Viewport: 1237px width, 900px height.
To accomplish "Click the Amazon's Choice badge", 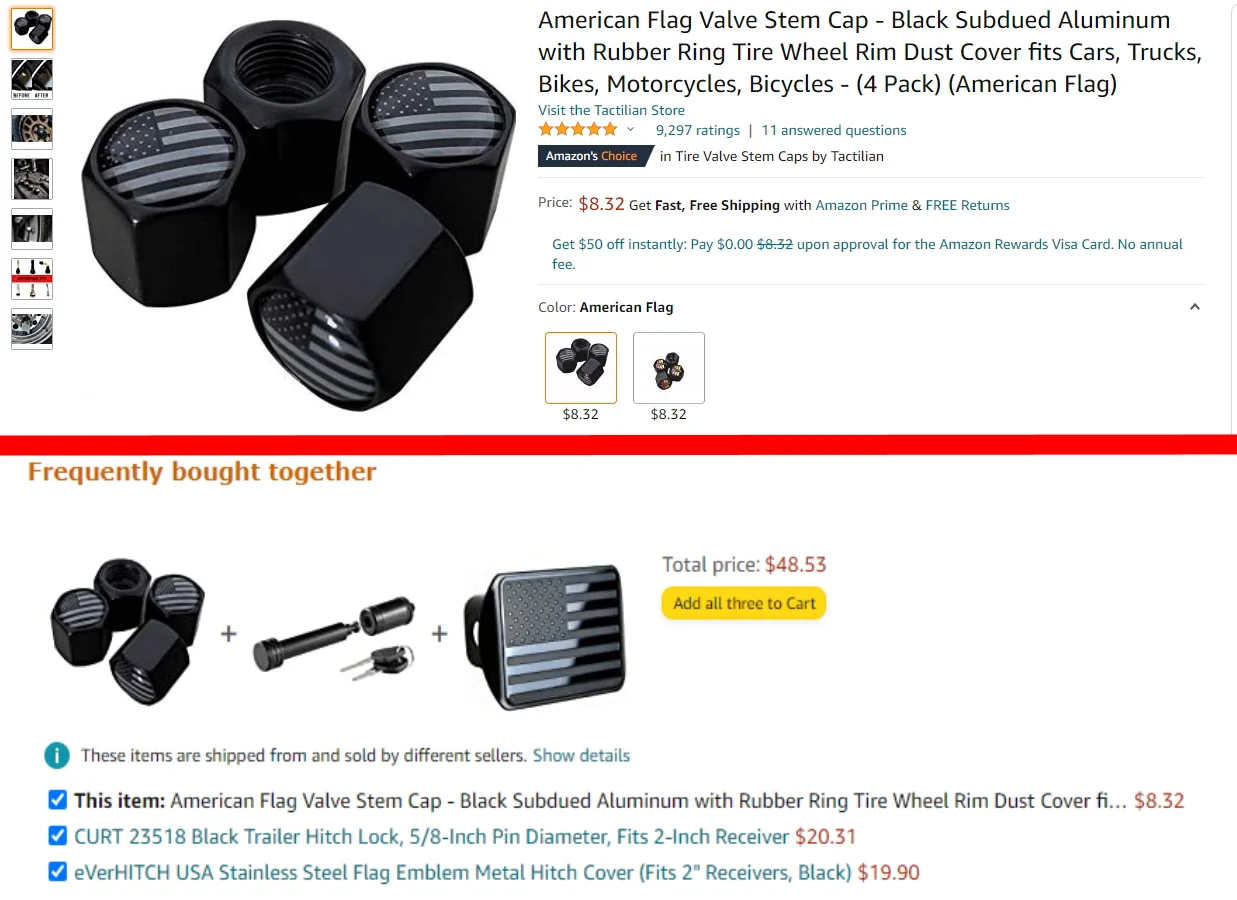I will (x=592, y=156).
